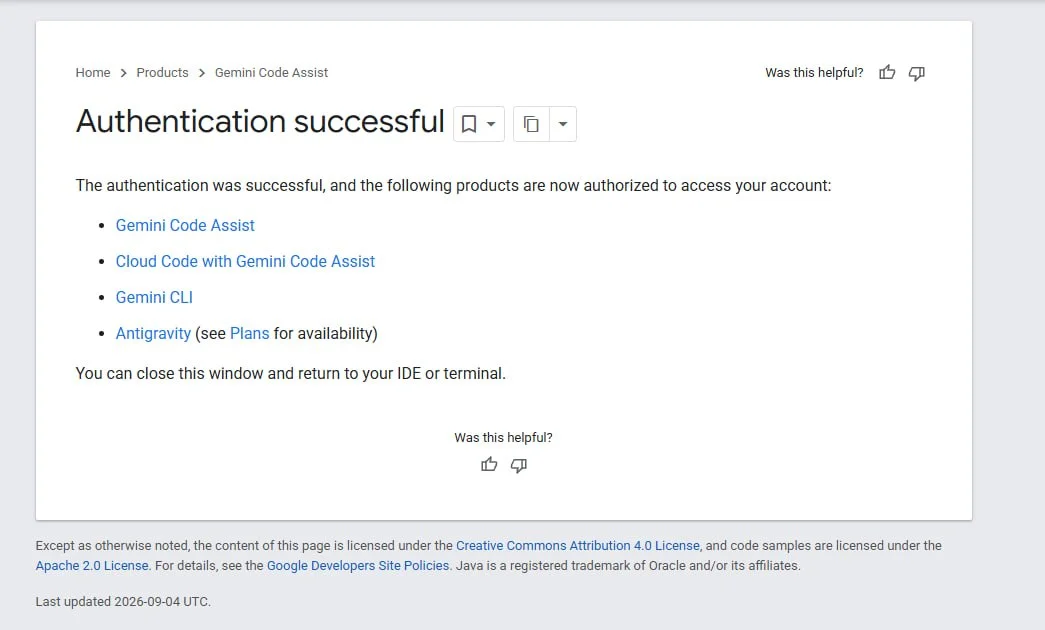Open Cloud Code with Gemini Code Assist link
1045x630 pixels.
245,261
